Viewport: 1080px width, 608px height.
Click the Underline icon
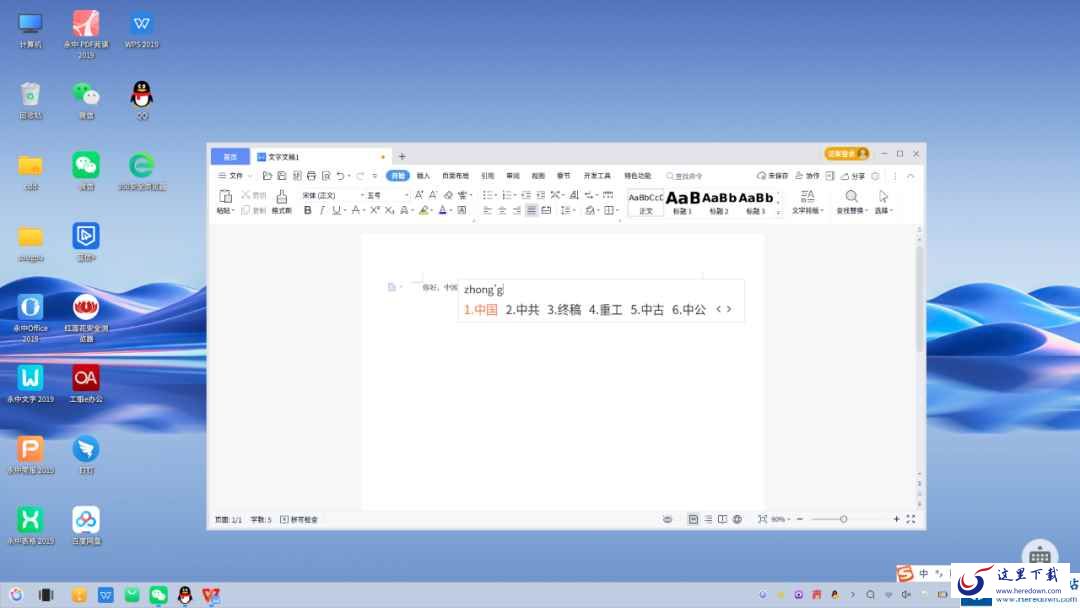pos(336,211)
